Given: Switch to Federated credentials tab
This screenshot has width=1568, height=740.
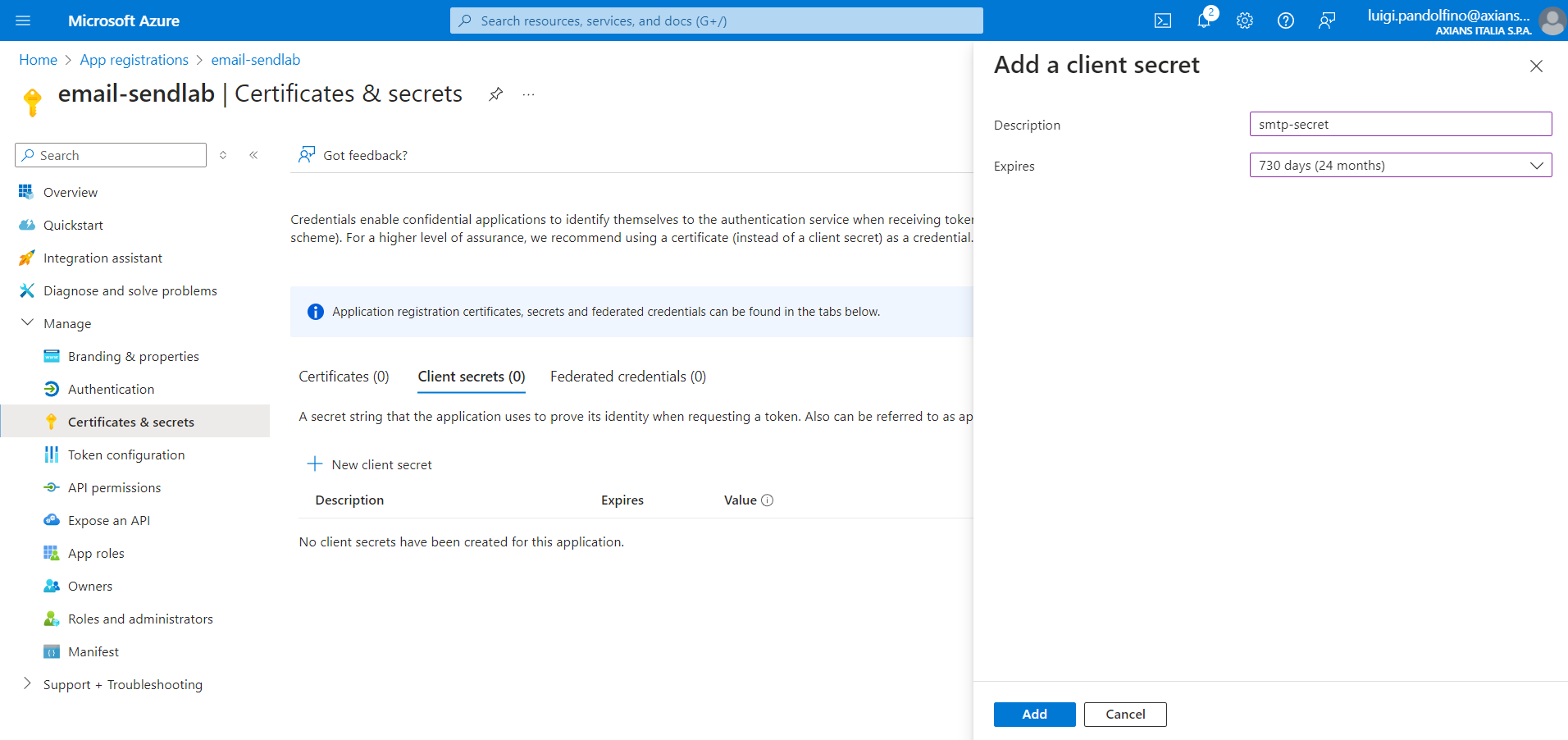Looking at the screenshot, I should [x=627, y=377].
